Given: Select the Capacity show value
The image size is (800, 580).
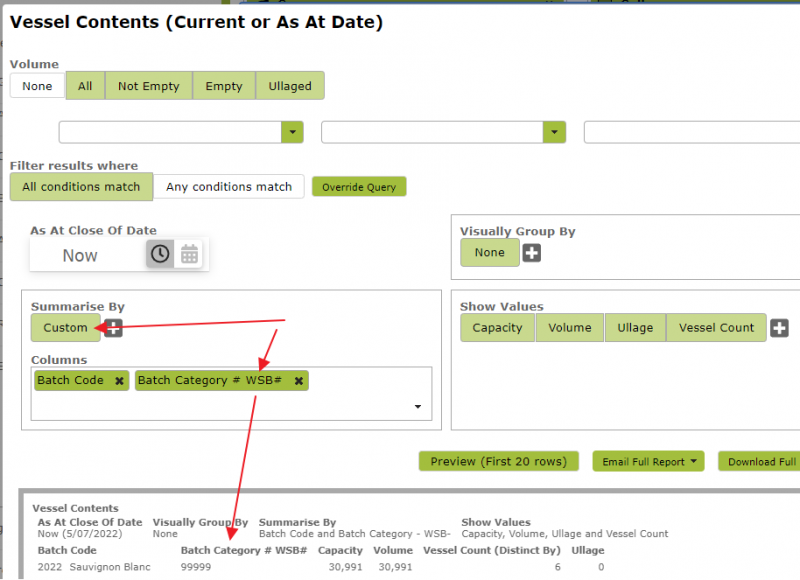Looking at the screenshot, I should pyautogui.click(x=497, y=328).
